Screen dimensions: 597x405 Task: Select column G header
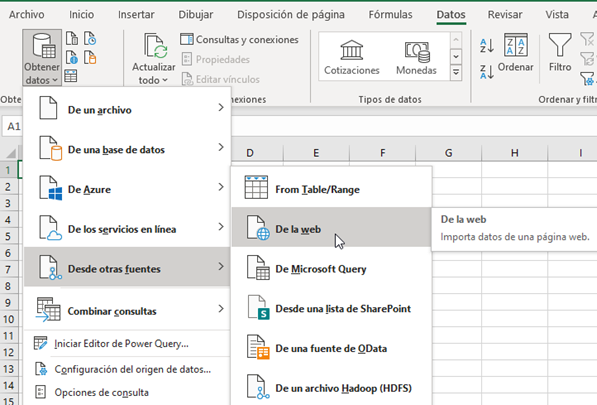(449, 153)
